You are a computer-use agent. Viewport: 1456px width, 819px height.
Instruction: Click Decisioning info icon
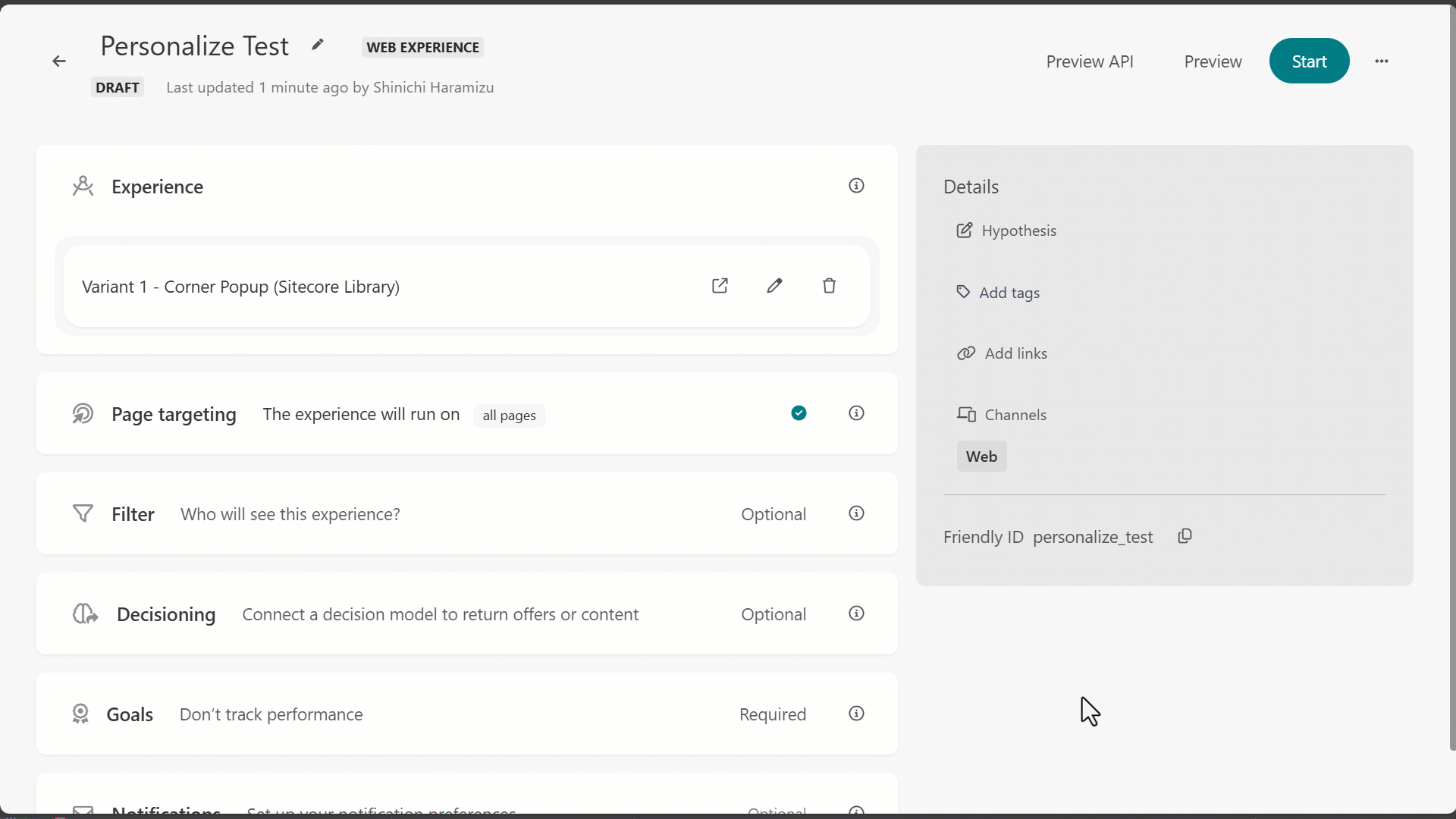click(x=856, y=613)
